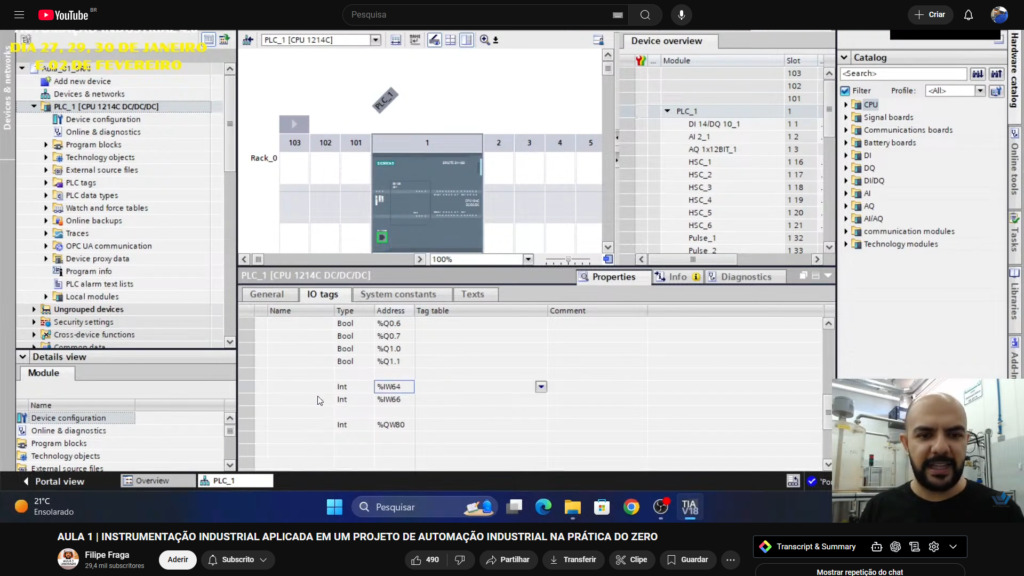Open the YouTube hamburger guide menu
This screenshot has height=576, width=1024.
19,14
